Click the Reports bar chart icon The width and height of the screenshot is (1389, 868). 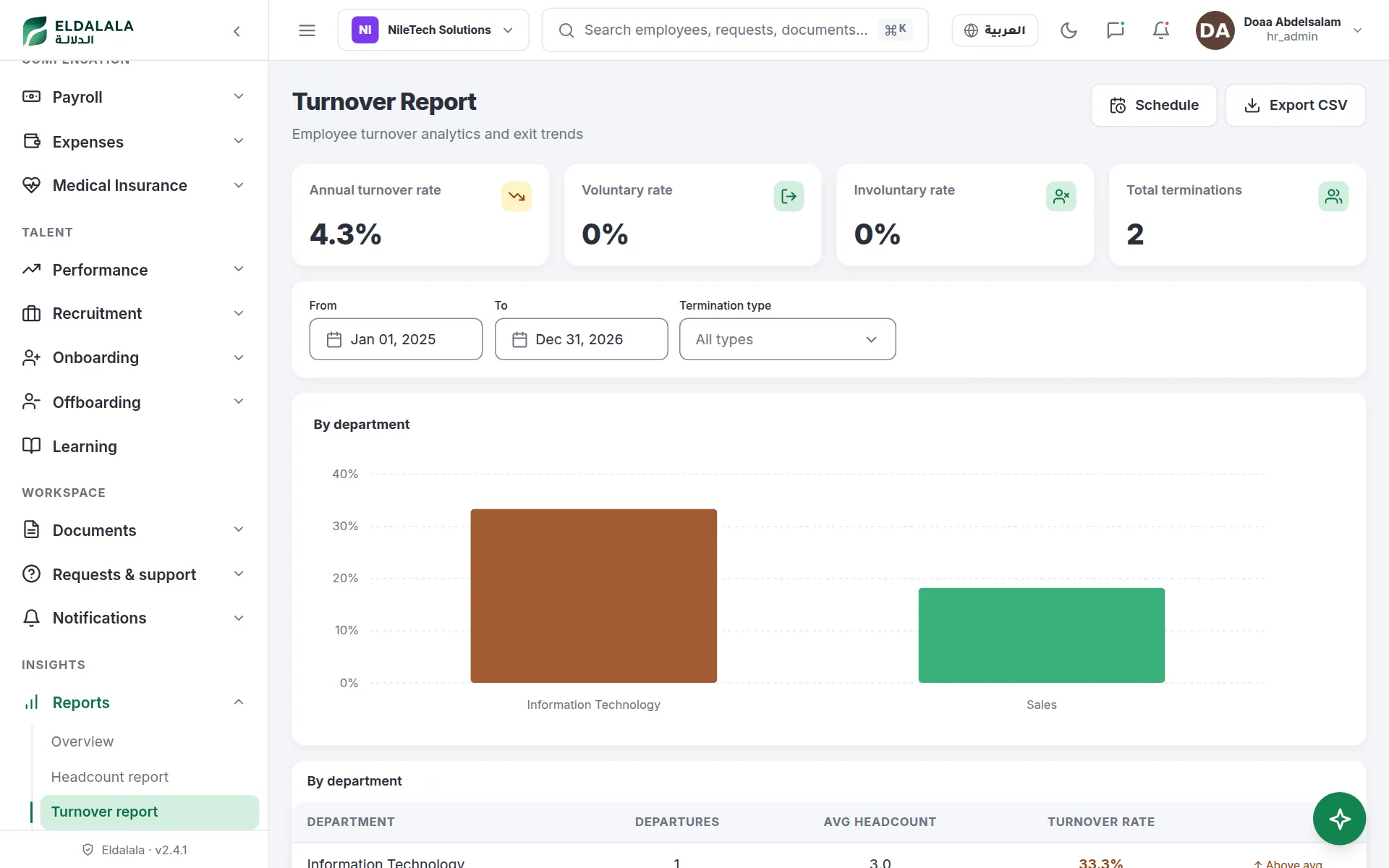pyautogui.click(x=31, y=702)
